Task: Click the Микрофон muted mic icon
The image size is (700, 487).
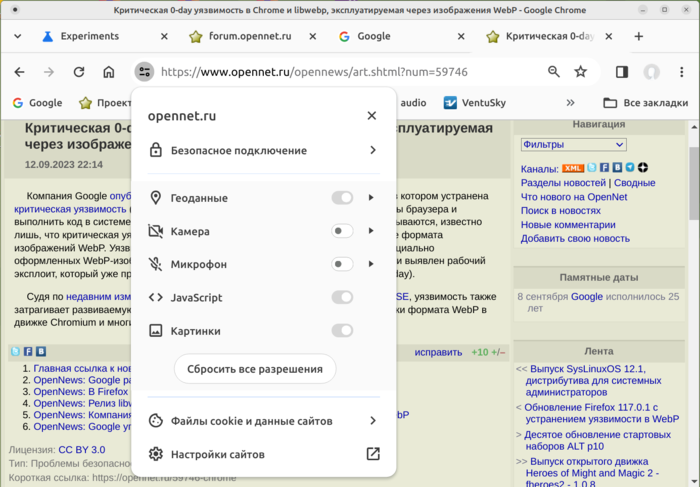Action: click(x=155, y=264)
